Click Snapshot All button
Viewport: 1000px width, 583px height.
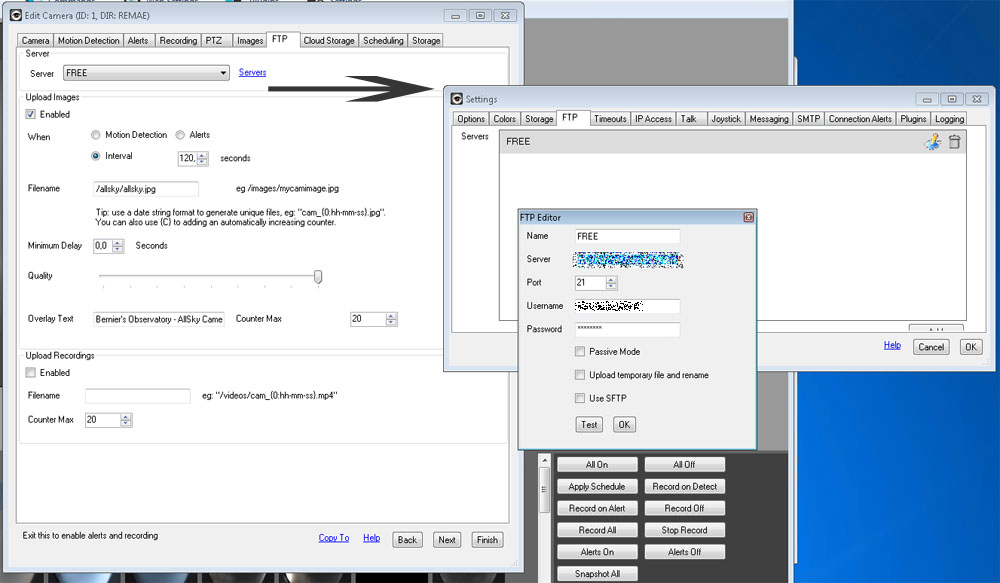[x=597, y=573]
